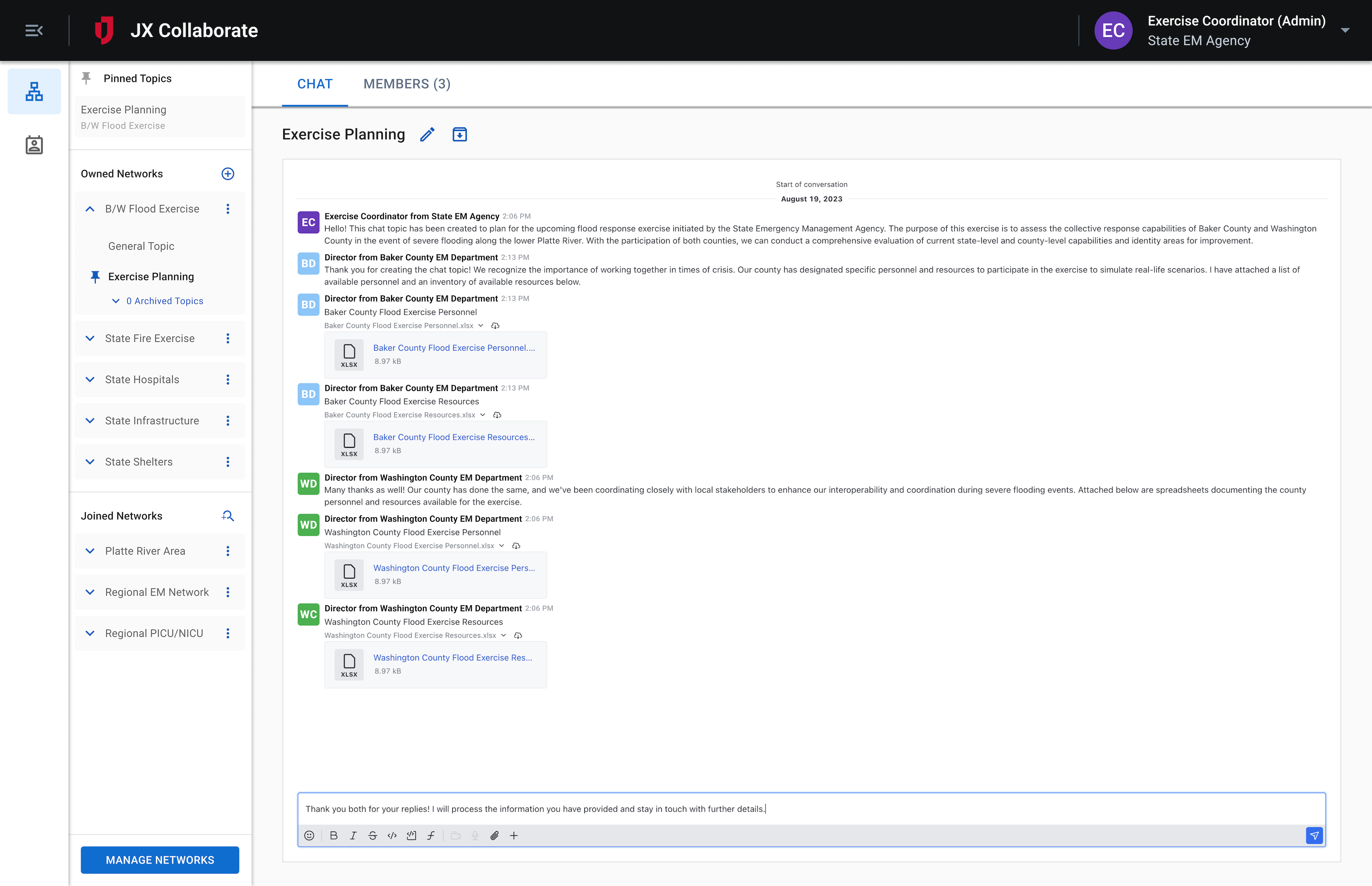Toggle strikethrough formatting in message toolbar
Screen dimensions: 1372x886
(x=373, y=835)
